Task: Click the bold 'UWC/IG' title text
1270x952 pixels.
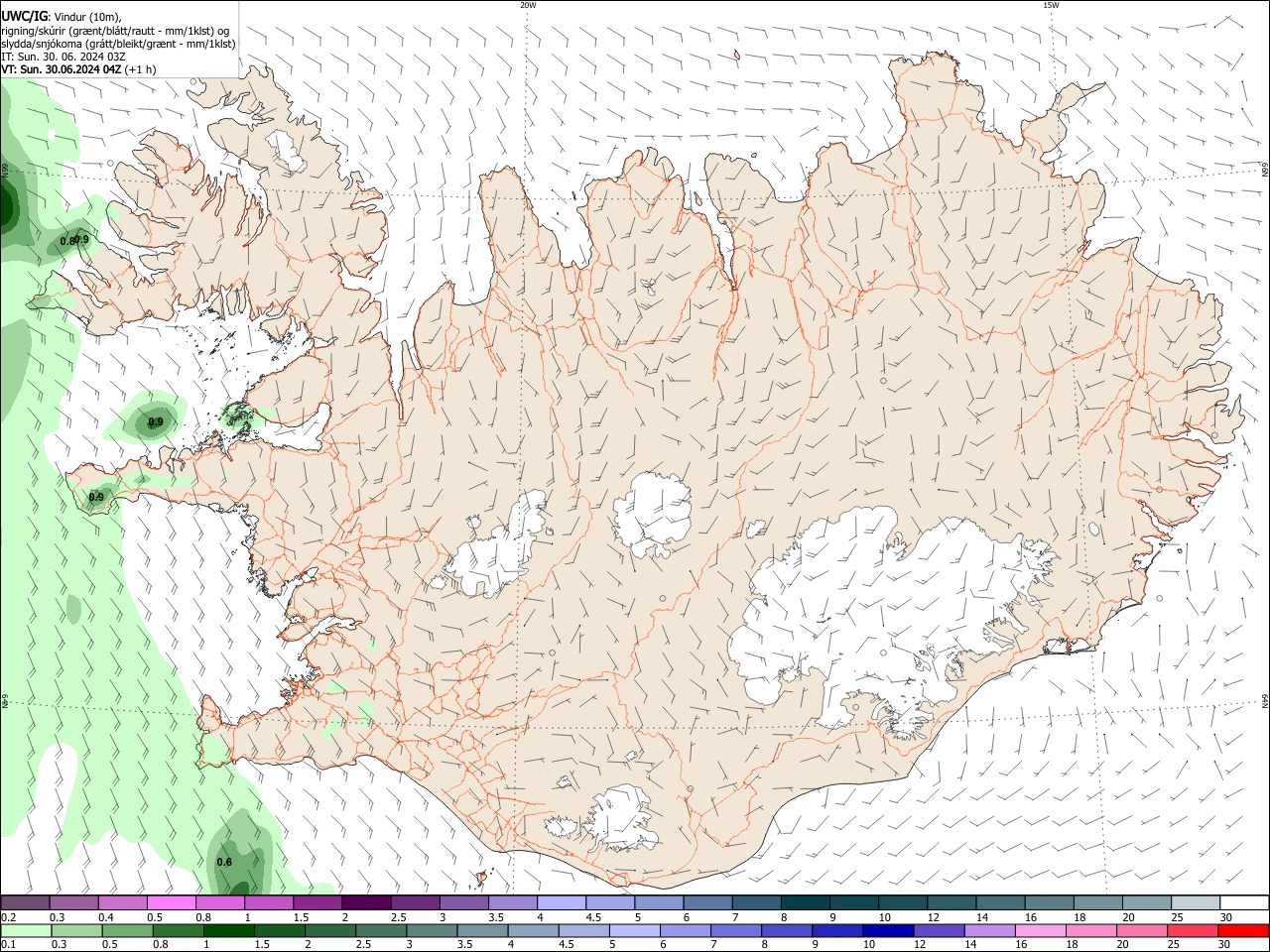Action: [24, 17]
